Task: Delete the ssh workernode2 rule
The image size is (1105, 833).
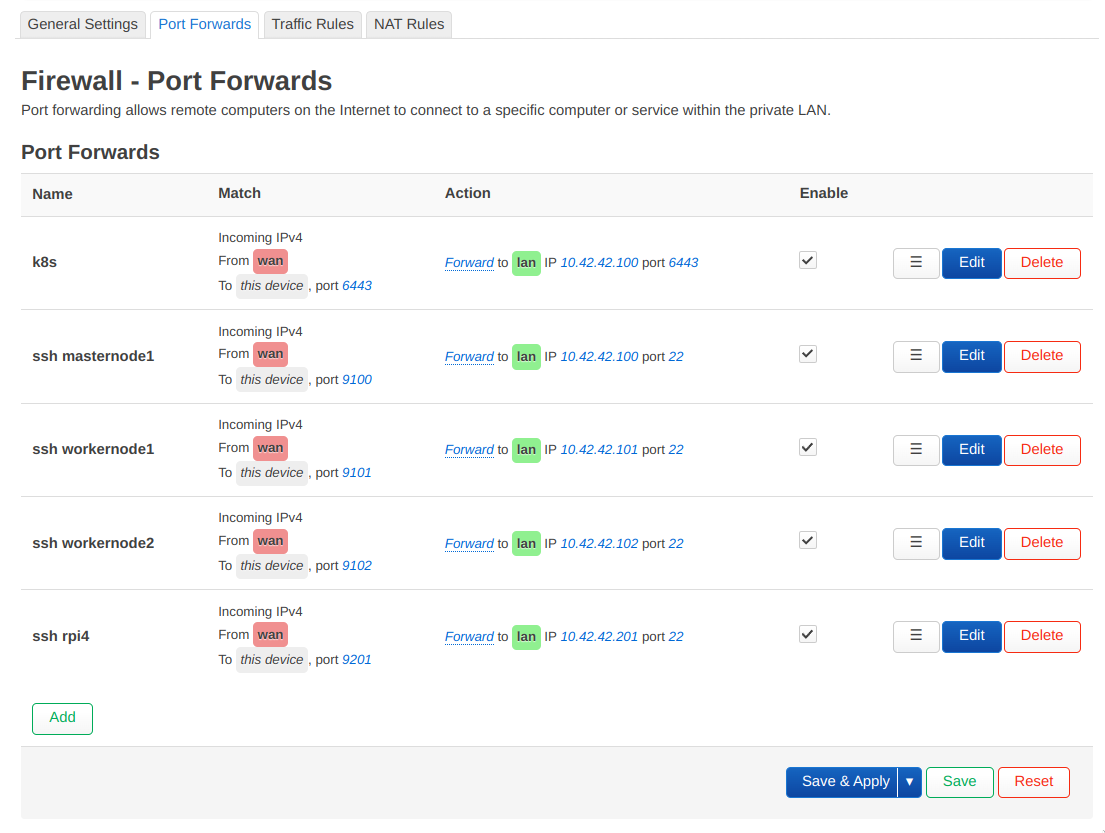Action: point(1041,543)
